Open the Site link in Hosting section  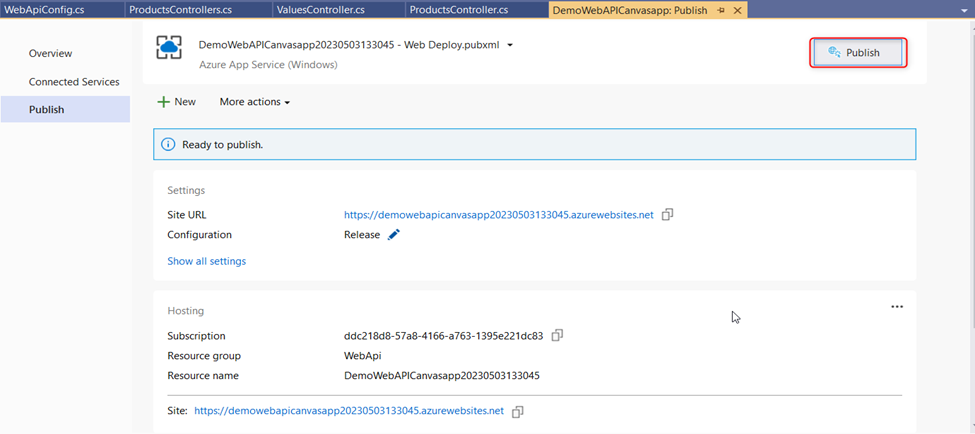[349, 411]
